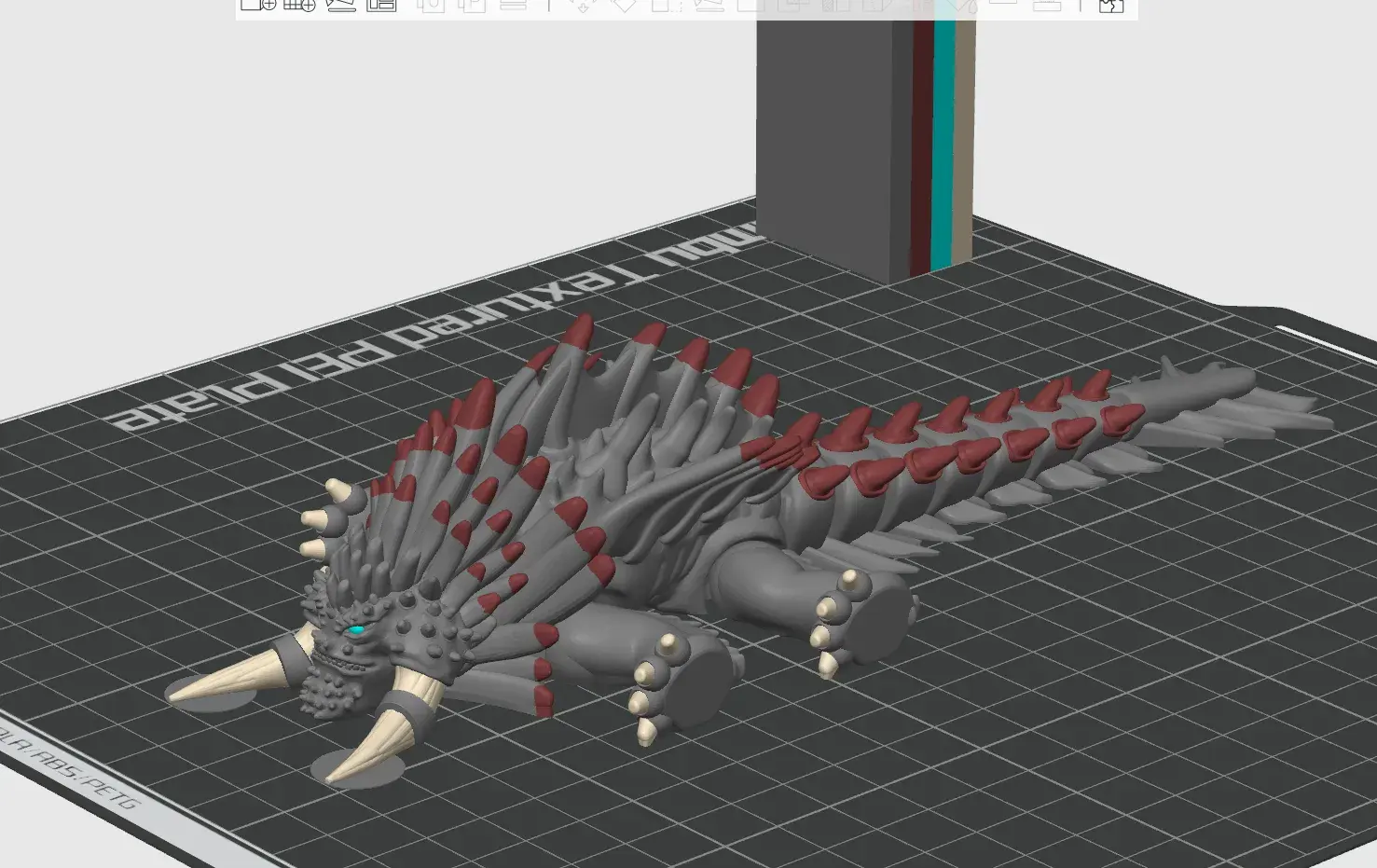Add a new plate with grid icon

(299, 5)
